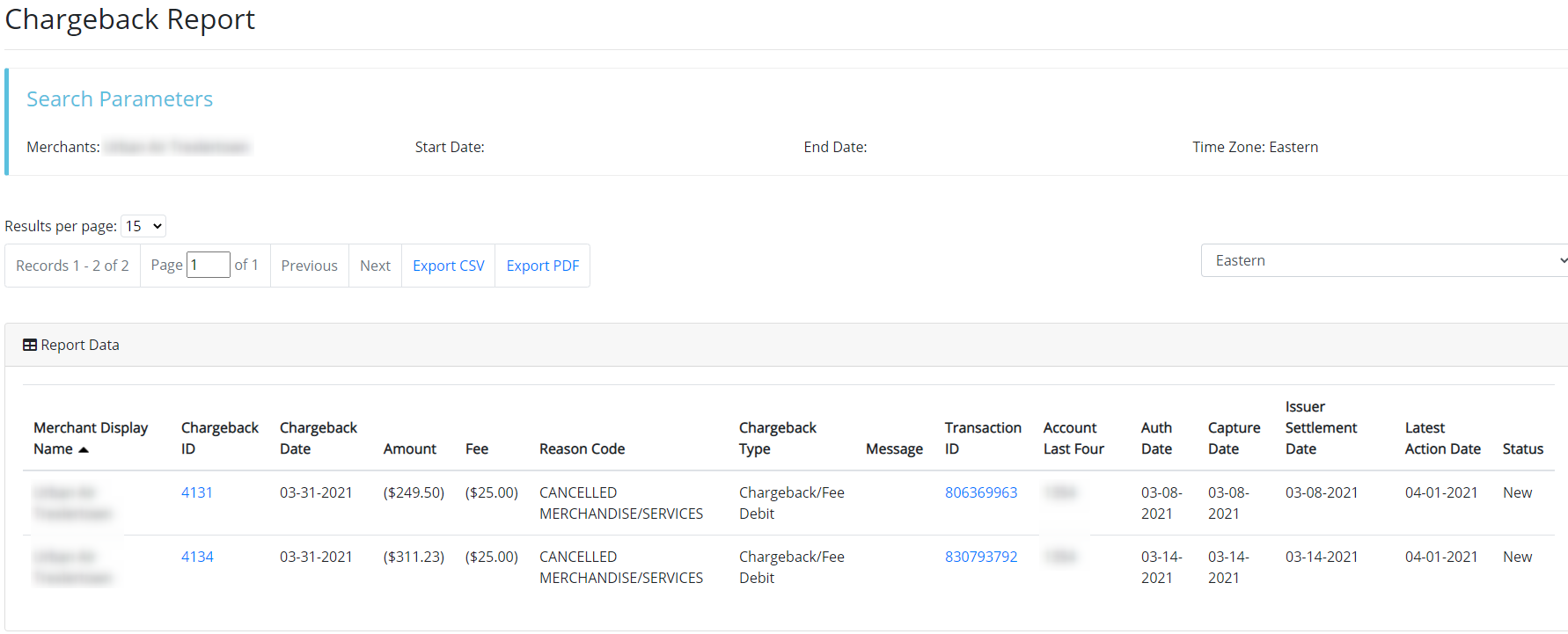Image resolution: width=1568 pixels, height=634 pixels.
Task: Click the Chargeback Report page title
Action: (x=130, y=19)
